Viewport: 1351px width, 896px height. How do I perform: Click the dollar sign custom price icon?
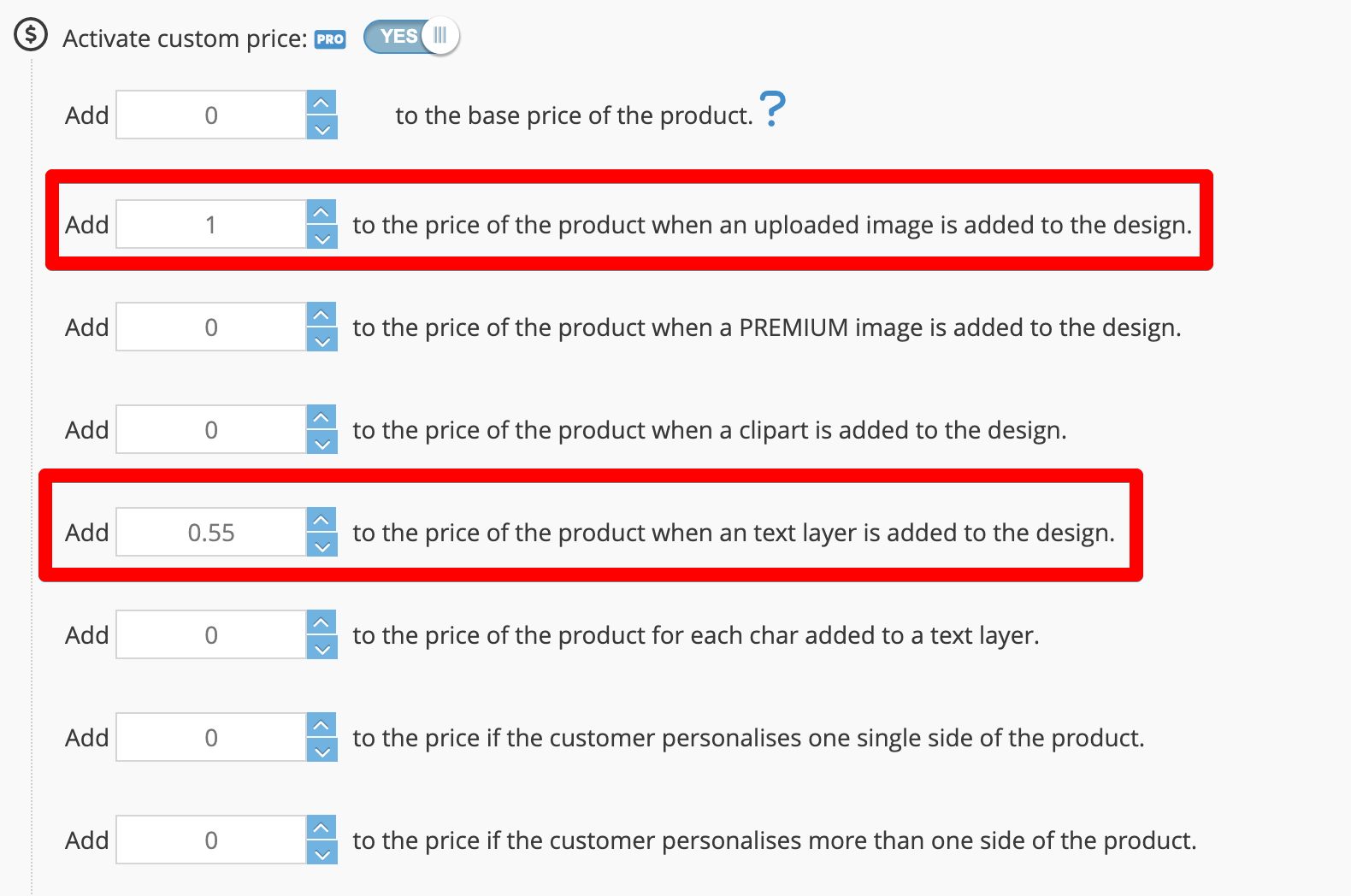[31, 35]
